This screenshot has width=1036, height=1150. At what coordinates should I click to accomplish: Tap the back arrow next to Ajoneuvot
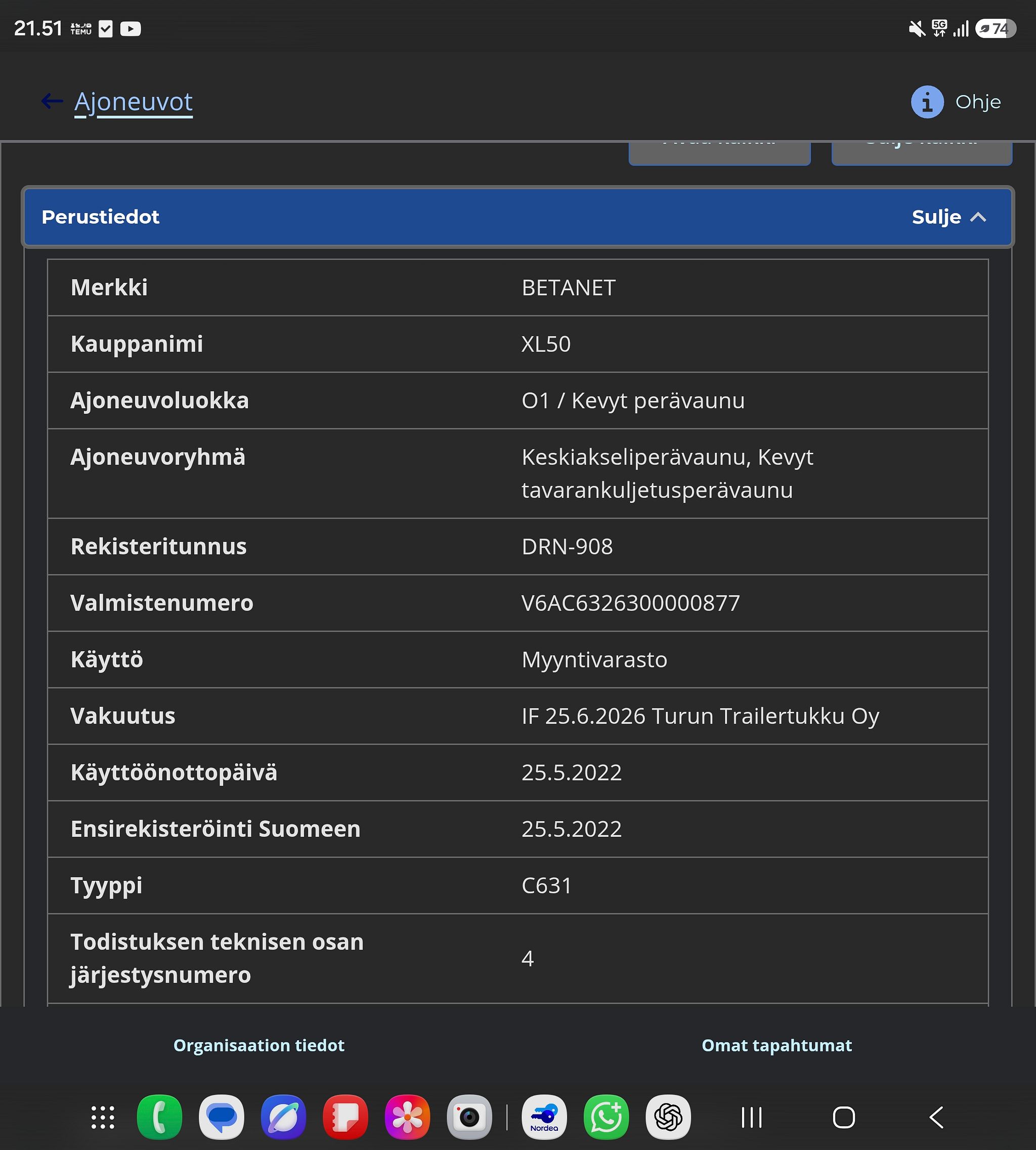pos(52,101)
